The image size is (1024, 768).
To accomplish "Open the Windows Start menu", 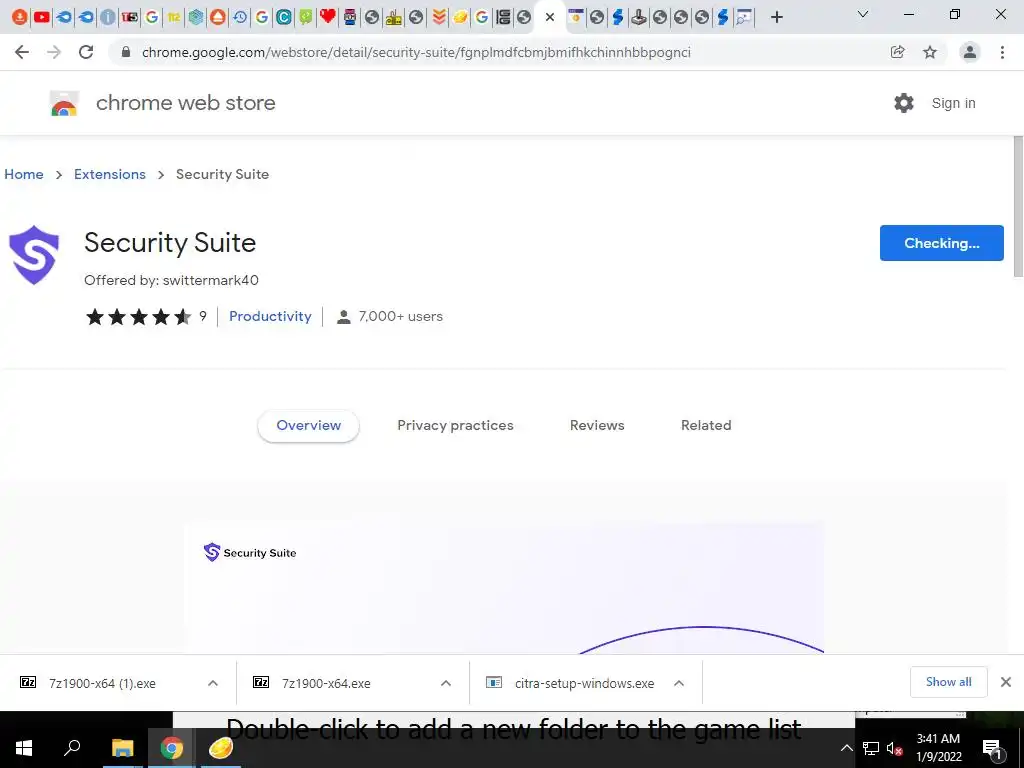I will tap(24, 748).
